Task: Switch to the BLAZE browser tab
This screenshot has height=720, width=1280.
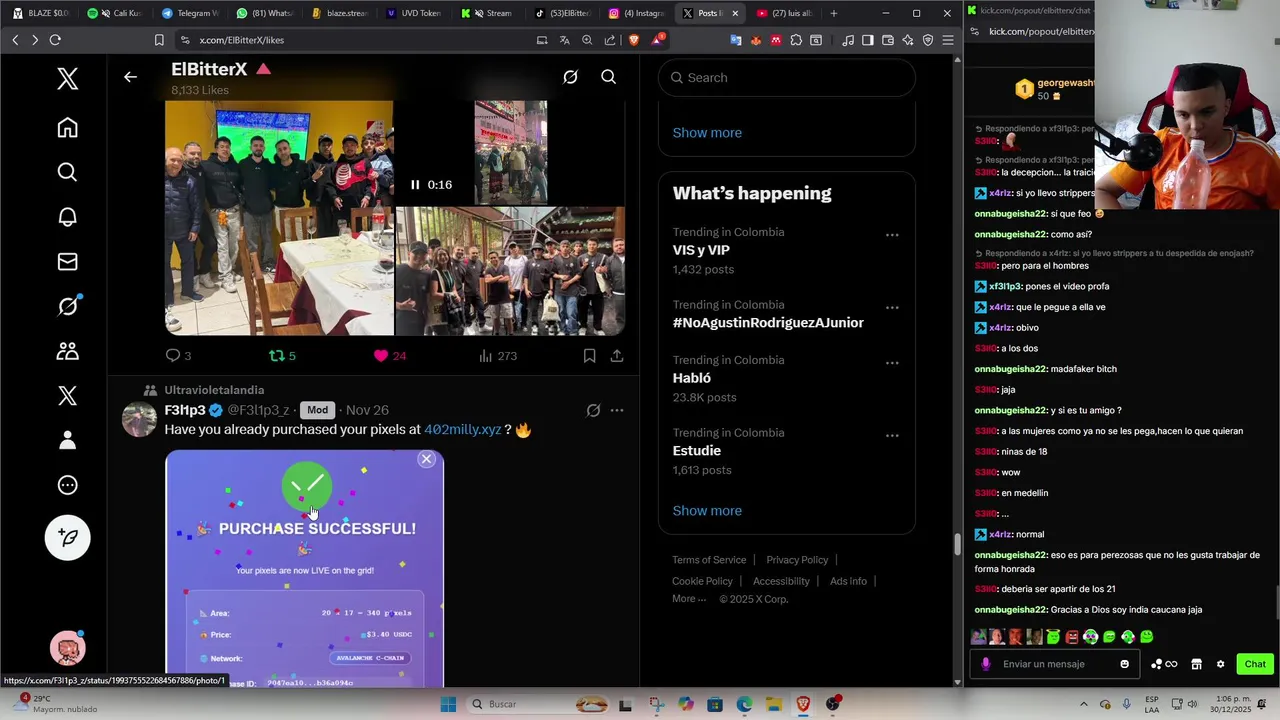Action: [x=40, y=13]
